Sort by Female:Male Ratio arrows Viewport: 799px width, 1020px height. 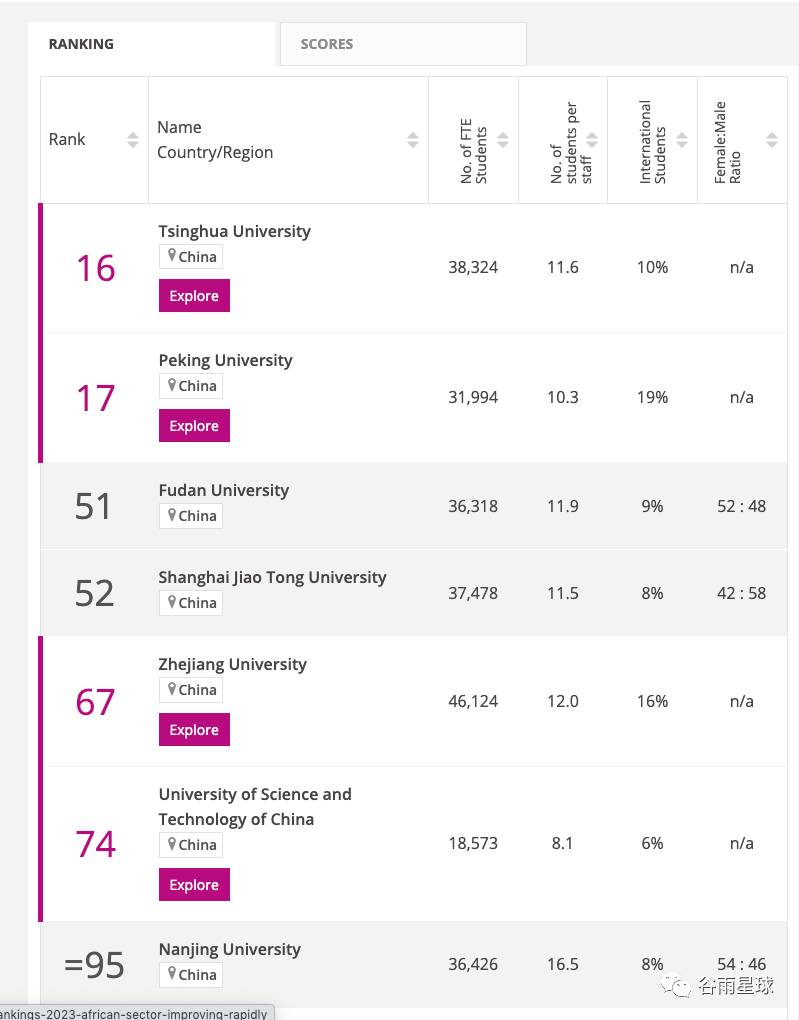[772, 140]
